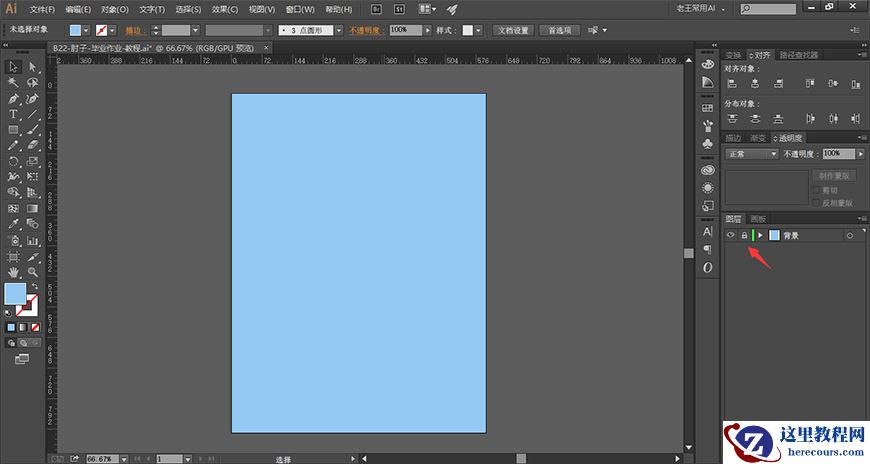Open the 3 点圆形 brush dropdown
Viewport: 870px width, 464px height.
click(339, 30)
